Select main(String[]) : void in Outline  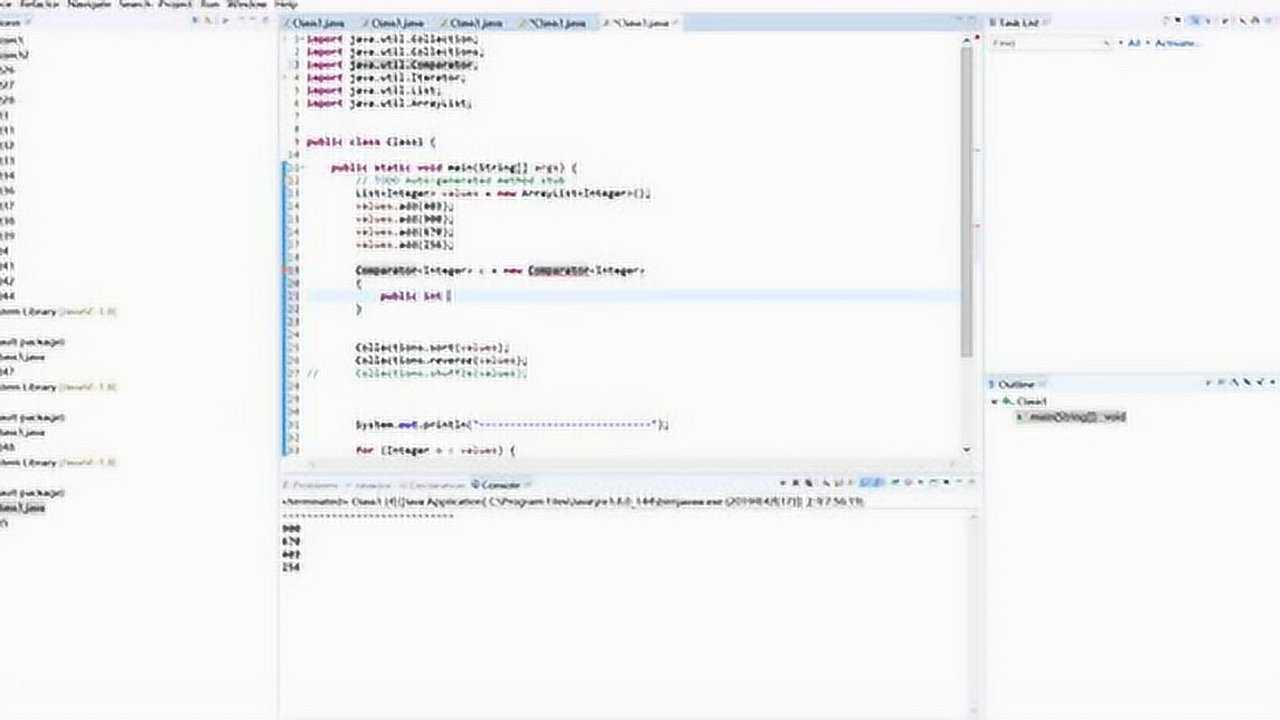tap(1072, 416)
